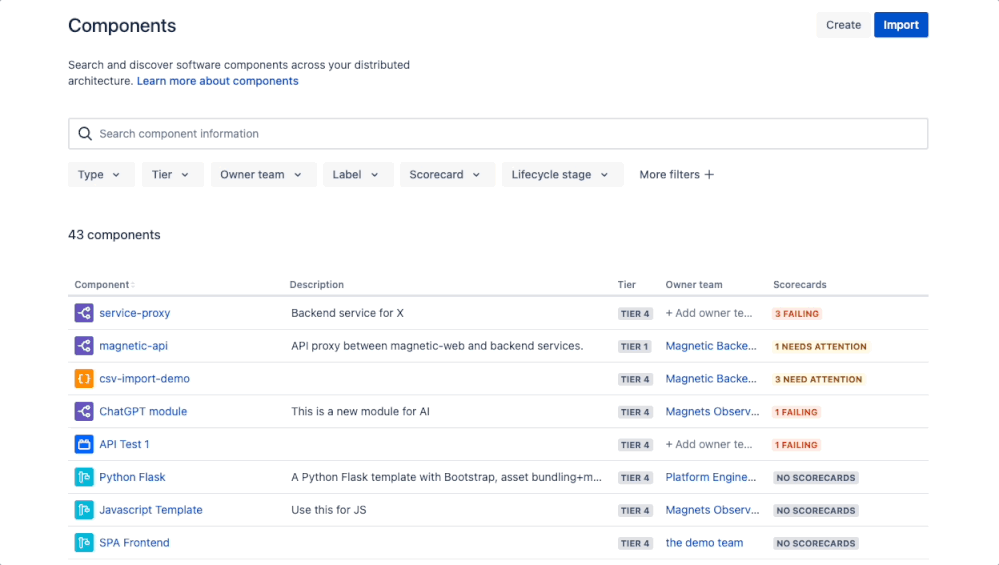Expand the Tier filter dropdown
The width and height of the screenshot is (999, 565).
[x=171, y=175]
